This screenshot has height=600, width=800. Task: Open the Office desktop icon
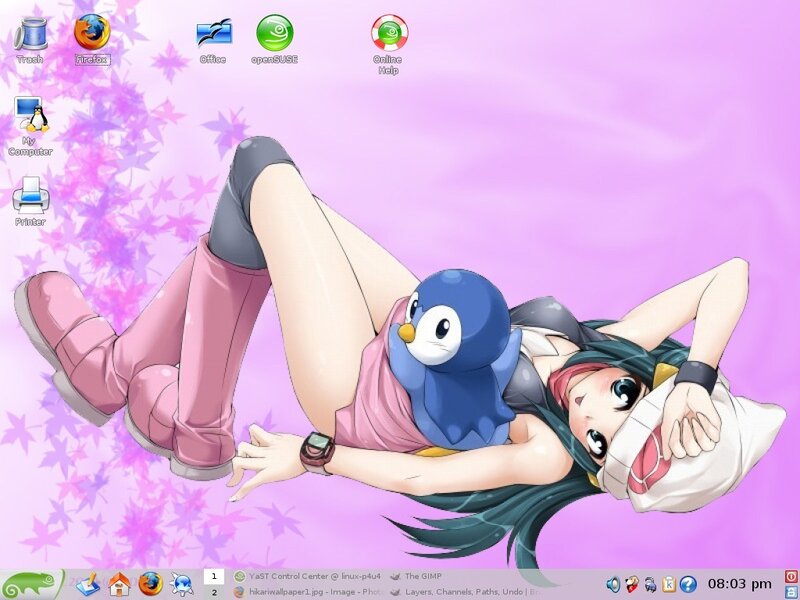tap(213, 41)
